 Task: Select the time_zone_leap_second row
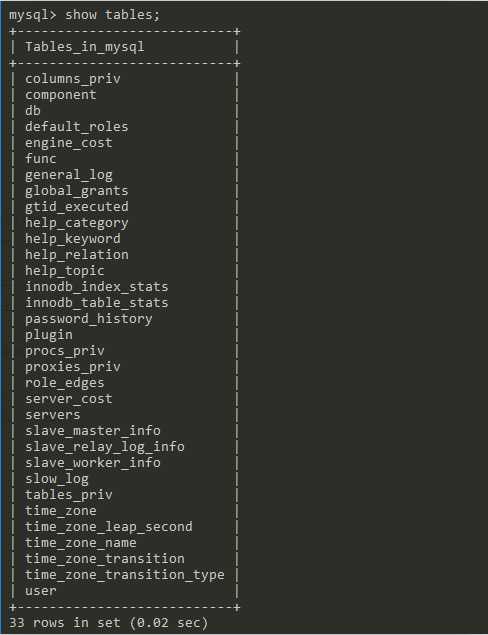coord(109,527)
